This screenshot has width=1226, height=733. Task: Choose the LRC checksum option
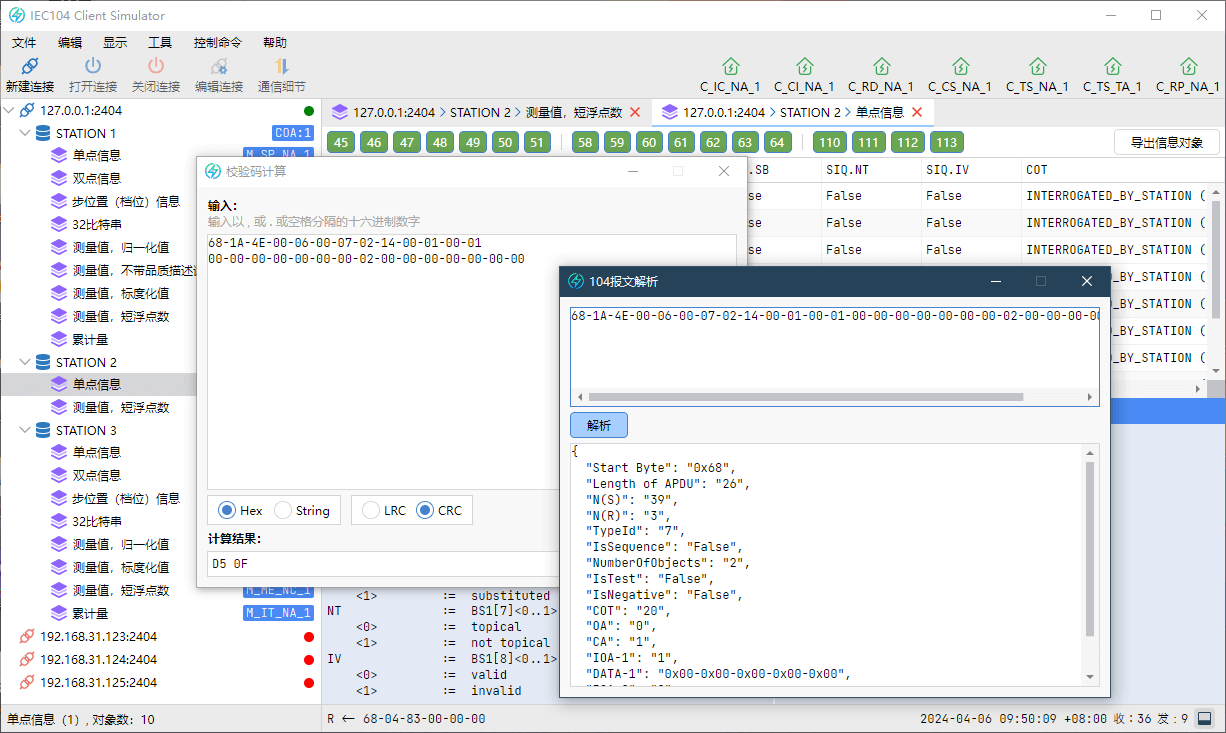pos(369,510)
